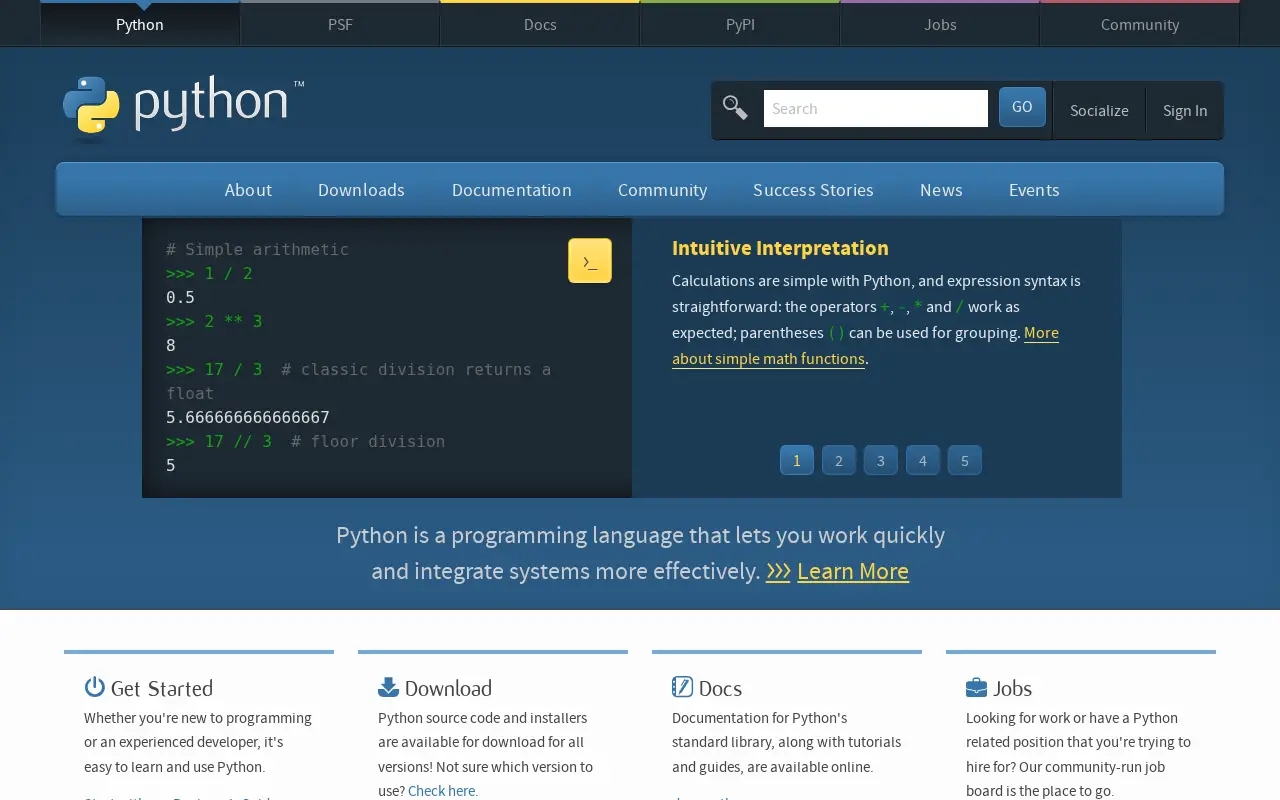Launch interactive shell with yellow terminal icon

590,261
